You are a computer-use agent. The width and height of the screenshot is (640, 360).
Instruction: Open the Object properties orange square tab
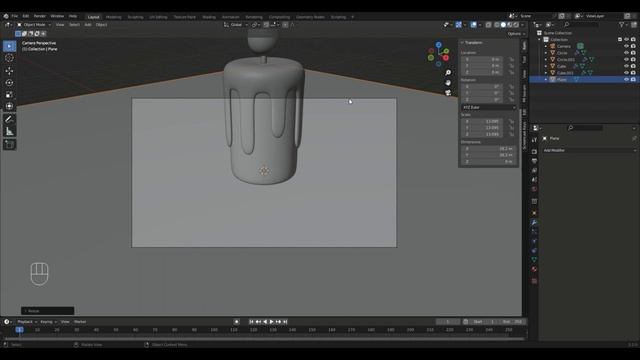(534, 213)
